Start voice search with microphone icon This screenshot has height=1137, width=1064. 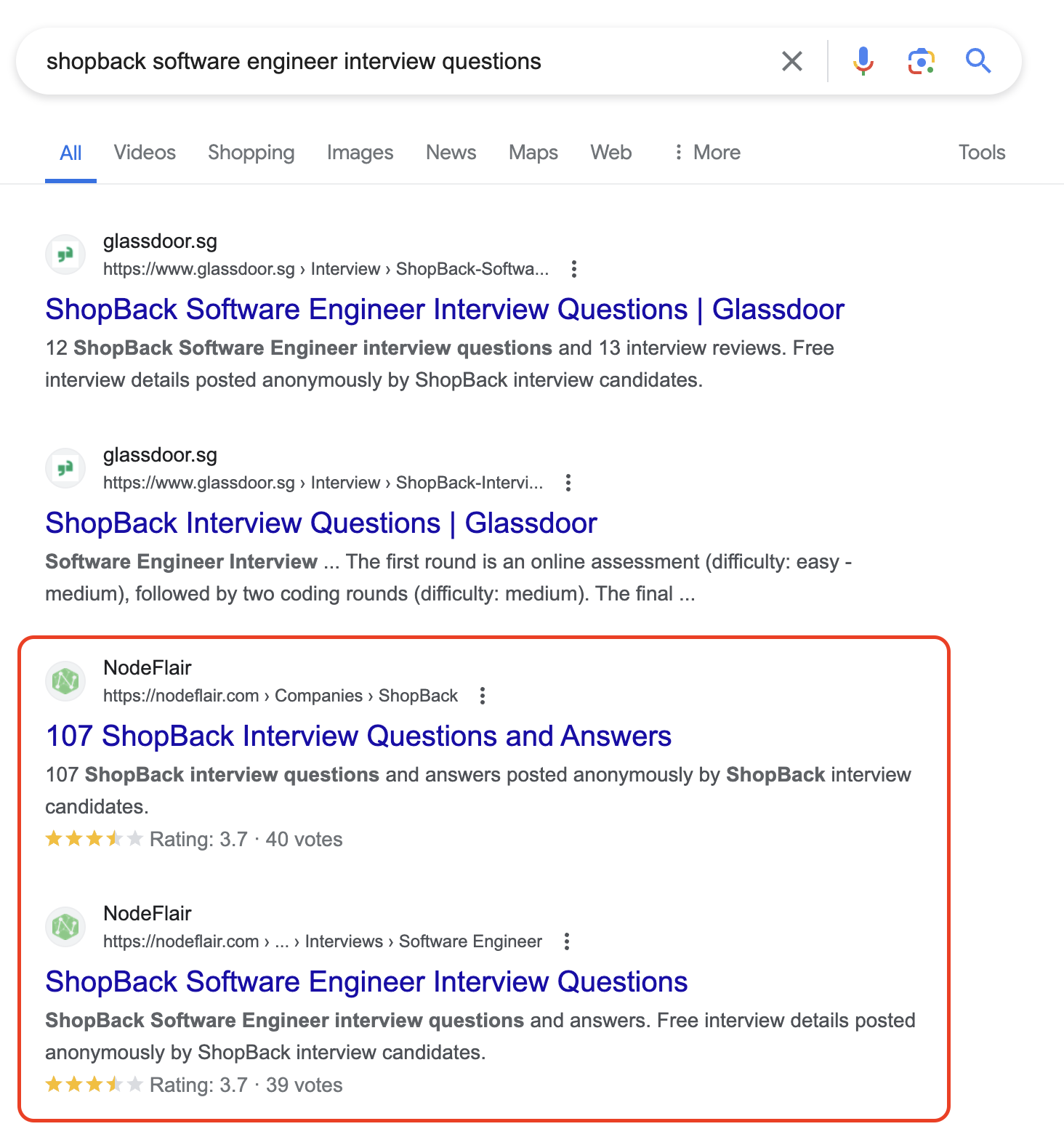click(863, 61)
